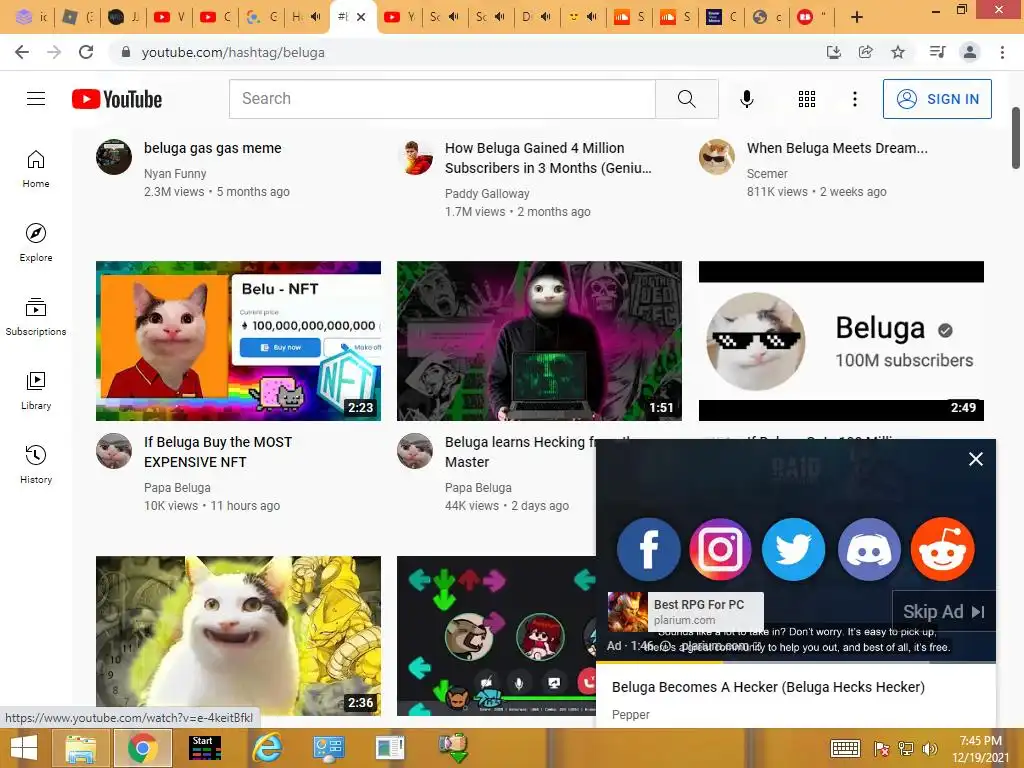
Task: Open 'Best RPG For PC' ad card
Action: [x=686, y=612]
